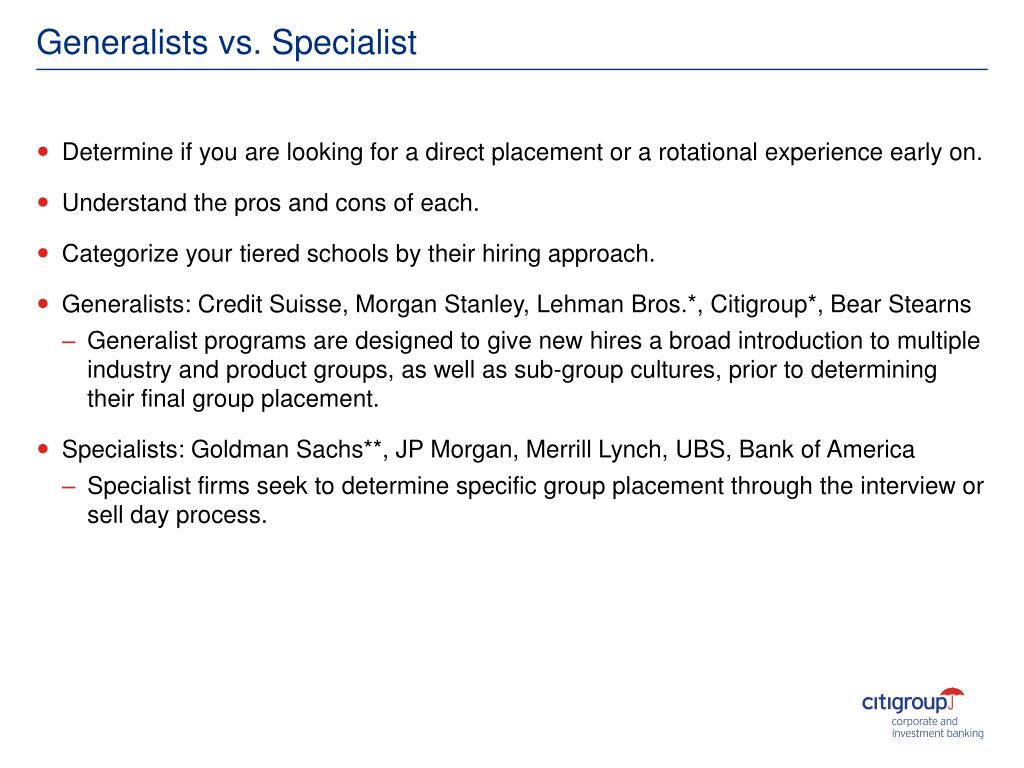This screenshot has height=768, width=1024.
Task: Click the red bullet before 'Generalists:'
Action: point(44,304)
